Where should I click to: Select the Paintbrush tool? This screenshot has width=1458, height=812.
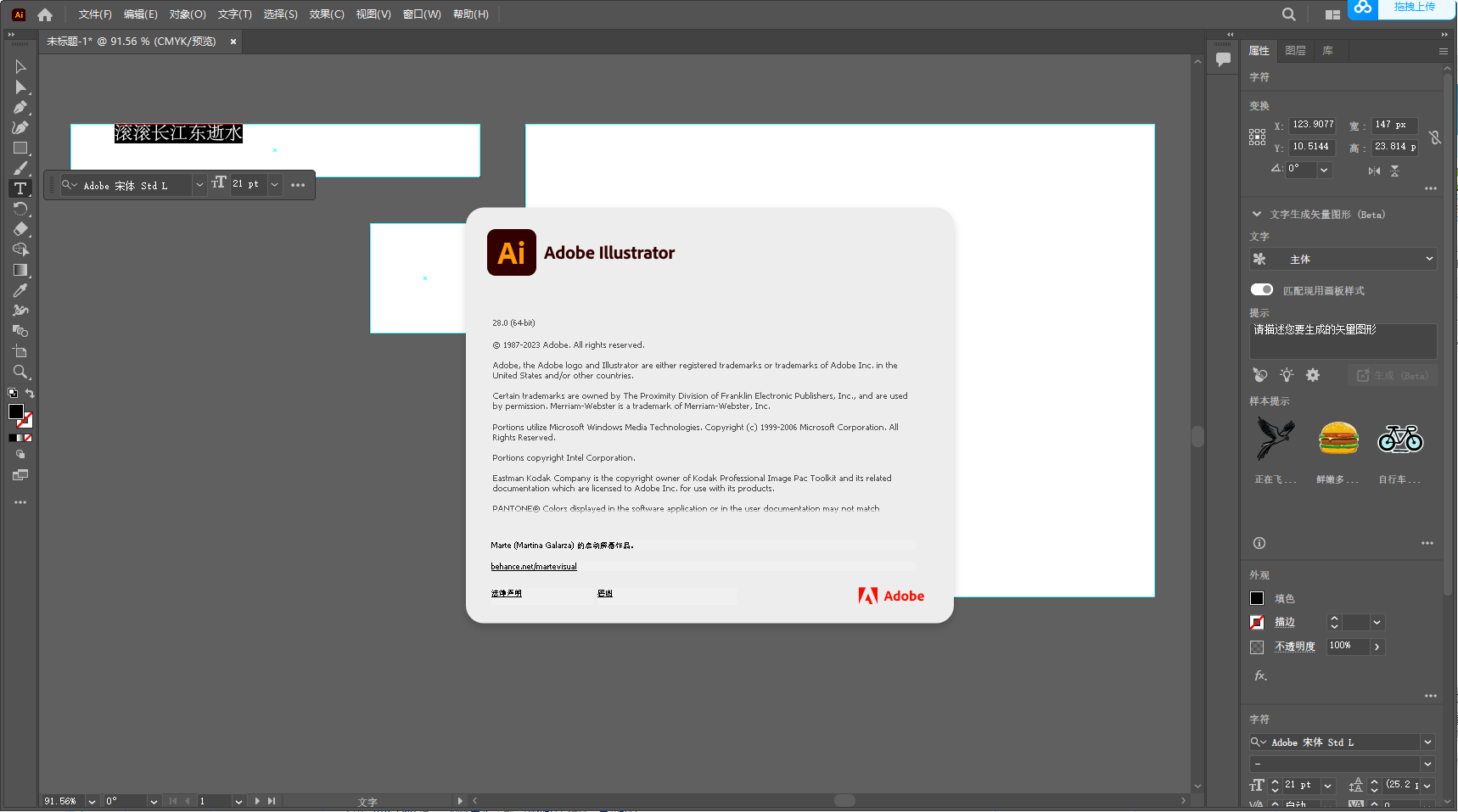click(20, 168)
